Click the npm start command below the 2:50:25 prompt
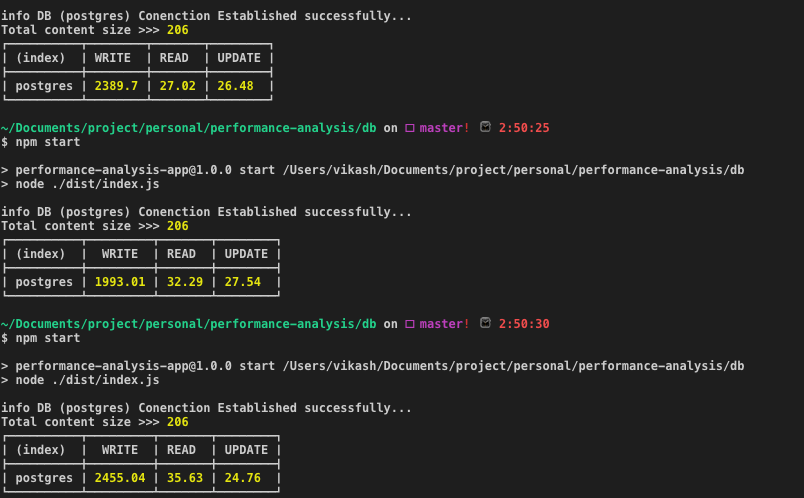Viewport: 804px width, 498px height. tap(48, 142)
